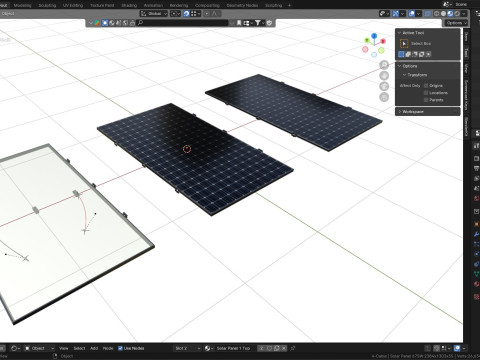
Task: Choose the Set new selection mode icon
Action: (401, 54)
